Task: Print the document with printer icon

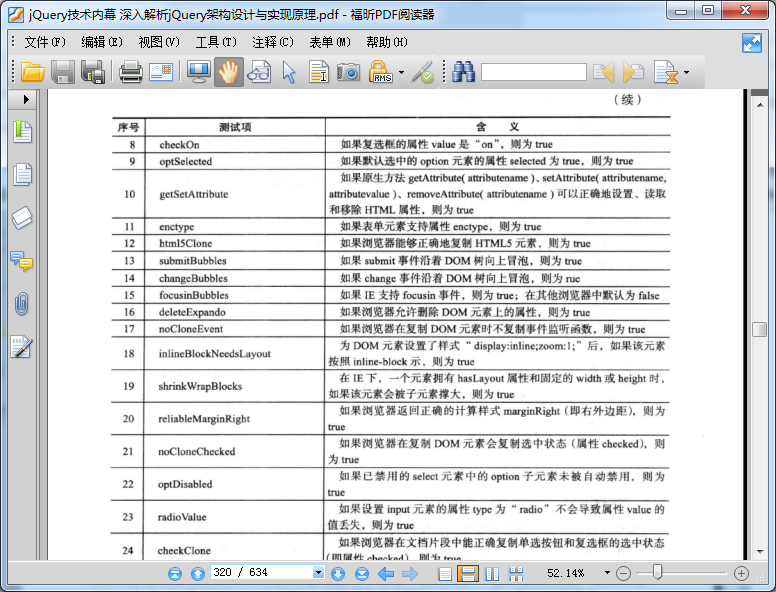Action: (x=131, y=72)
